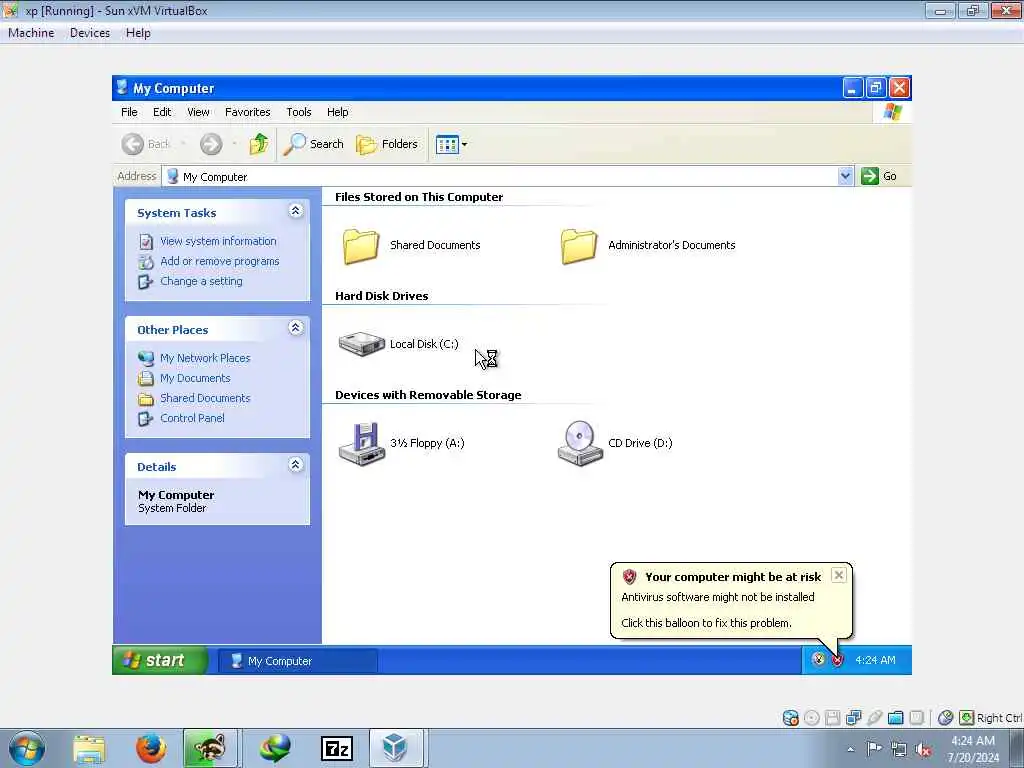Open the Shared Documents folder icon
The height and width of the screenshot is (768, 1024).
(361, 246)
